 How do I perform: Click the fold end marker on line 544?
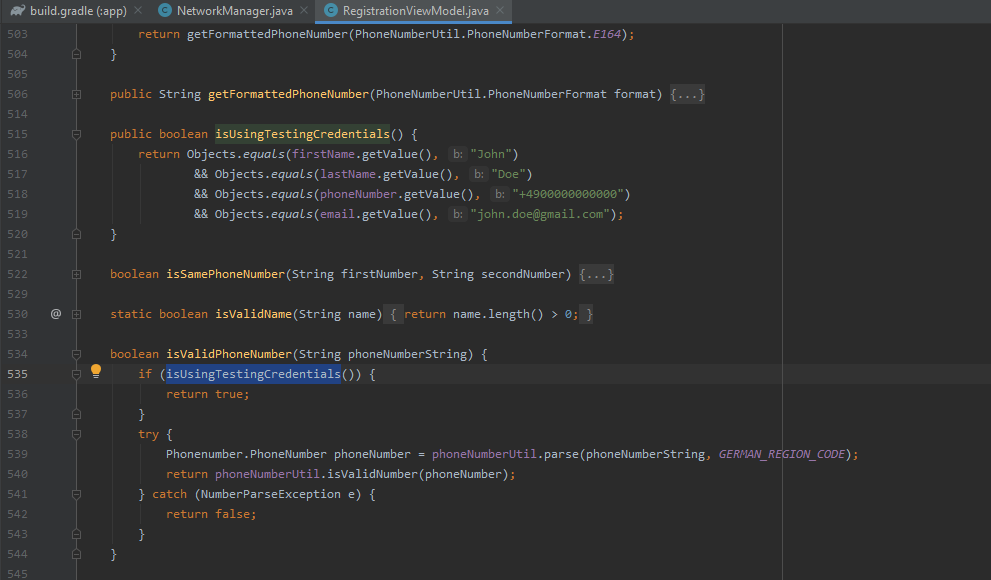pyautogui.click(x=76, y=554)
